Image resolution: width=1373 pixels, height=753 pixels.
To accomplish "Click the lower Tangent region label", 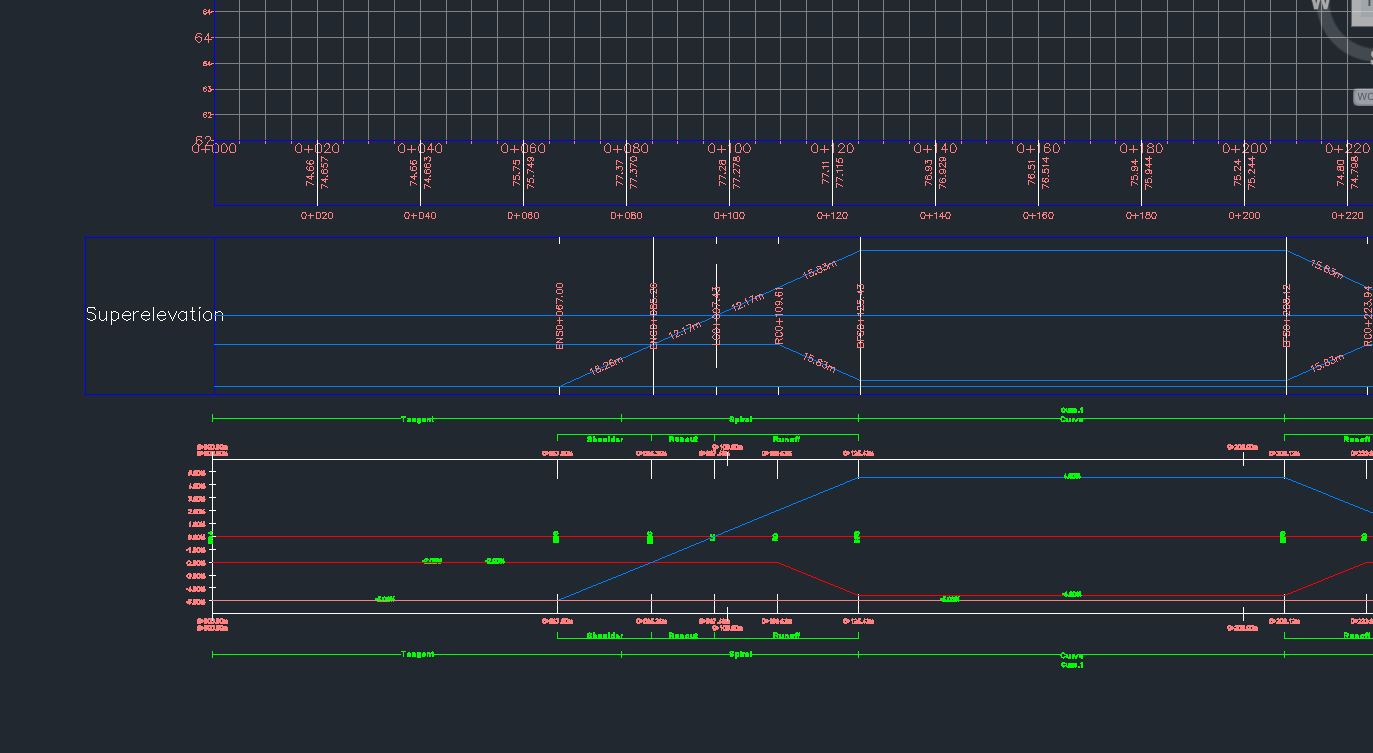I will click(x=418, y=654).
